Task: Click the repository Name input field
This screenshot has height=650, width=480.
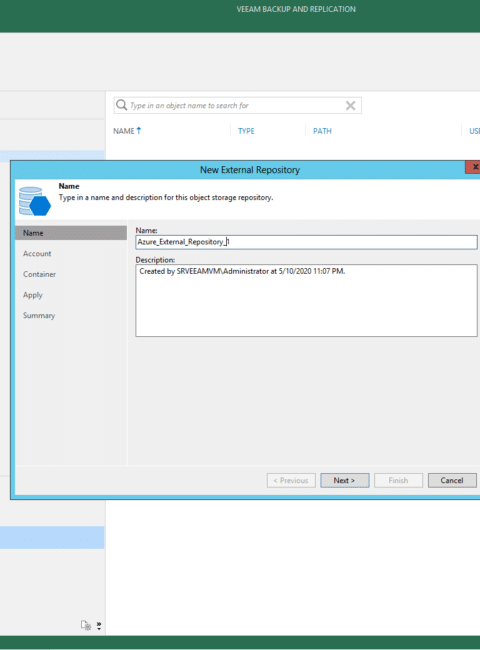Action: pyautogui.click(x=306, y=242)
